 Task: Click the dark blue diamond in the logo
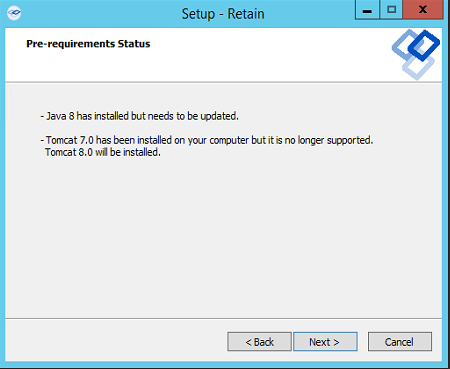(424, 45)
